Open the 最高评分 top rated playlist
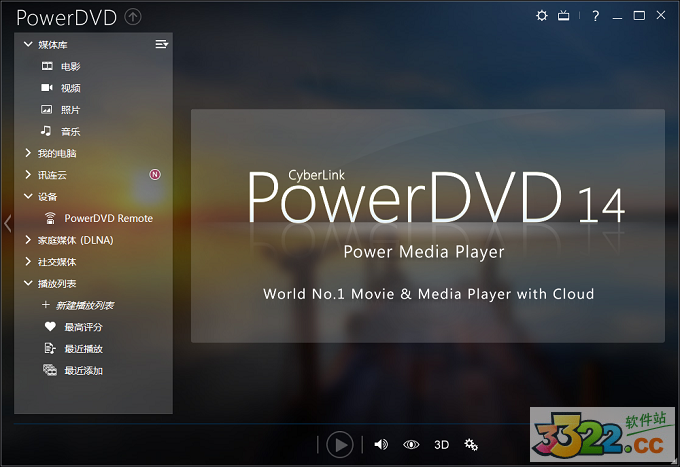 (83, 327)
